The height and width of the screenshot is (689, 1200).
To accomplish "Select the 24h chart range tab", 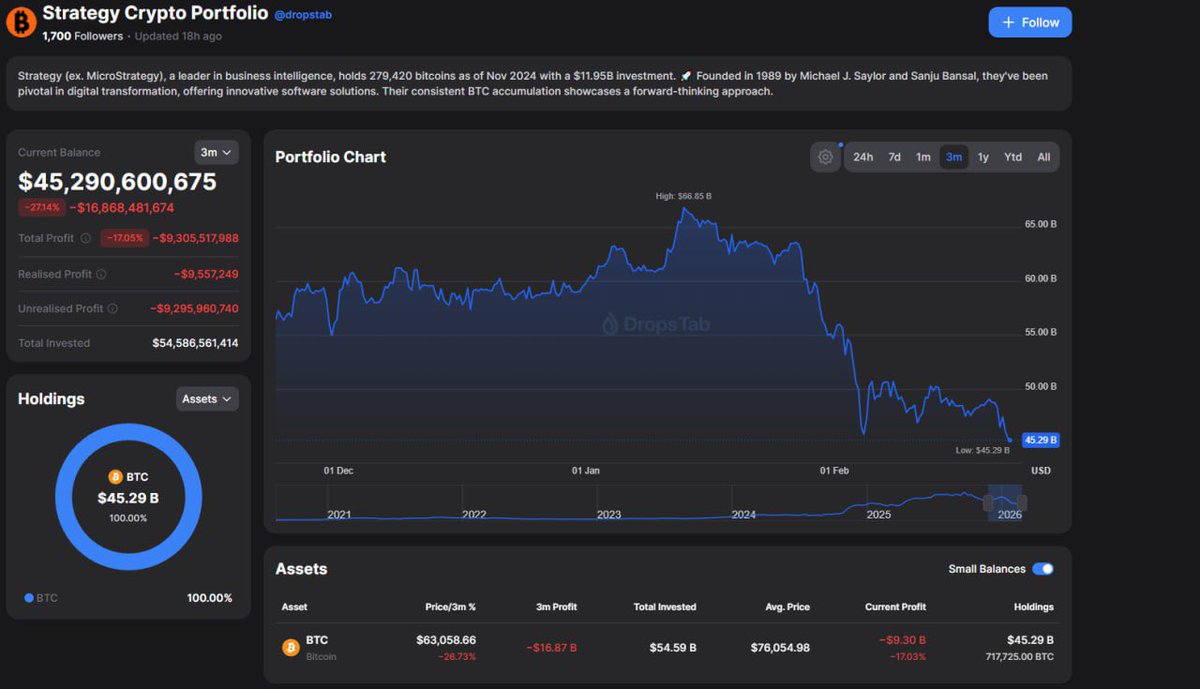I will (863, 157).
